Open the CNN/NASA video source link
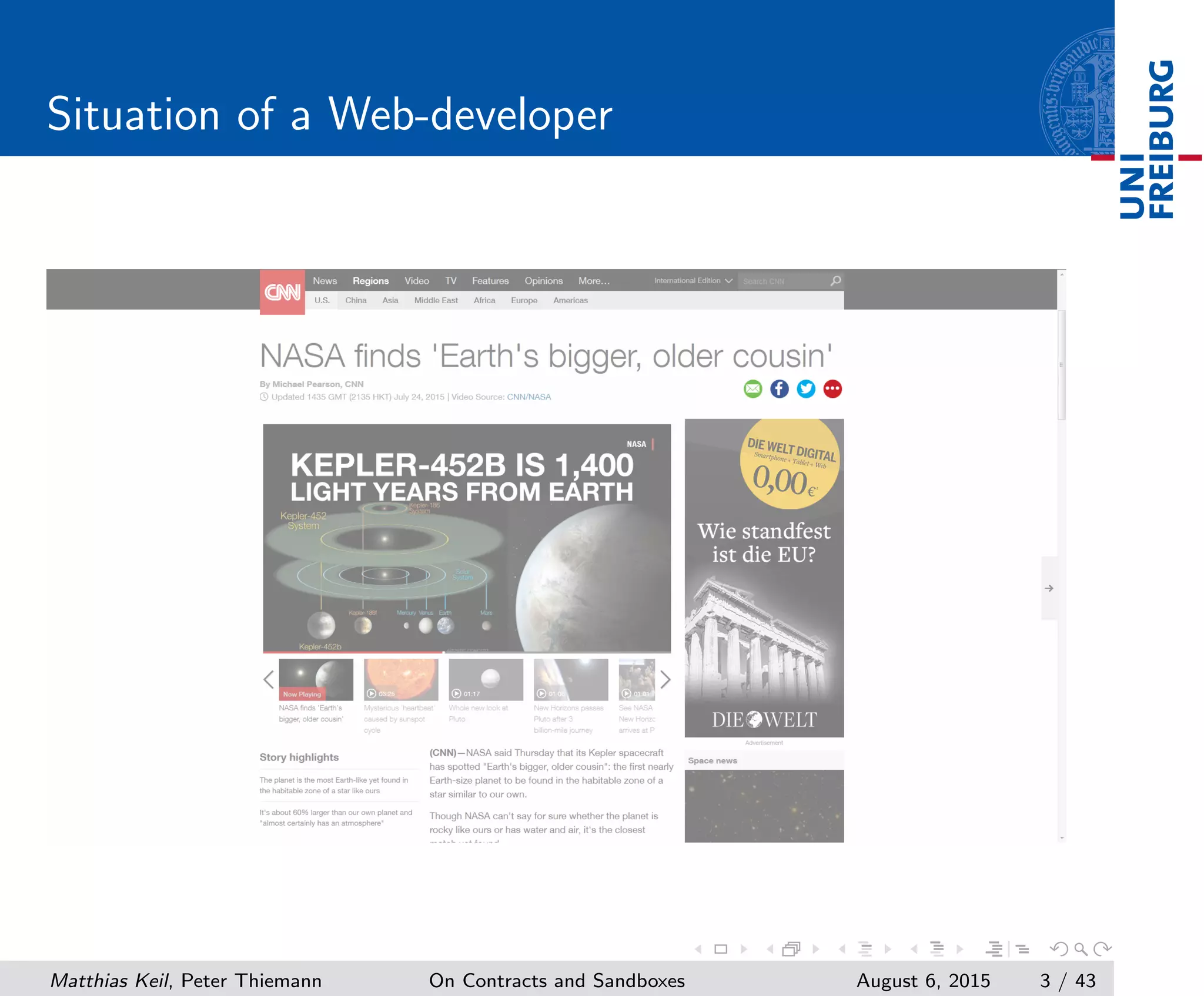1204x996 pixels. [529, 397]
